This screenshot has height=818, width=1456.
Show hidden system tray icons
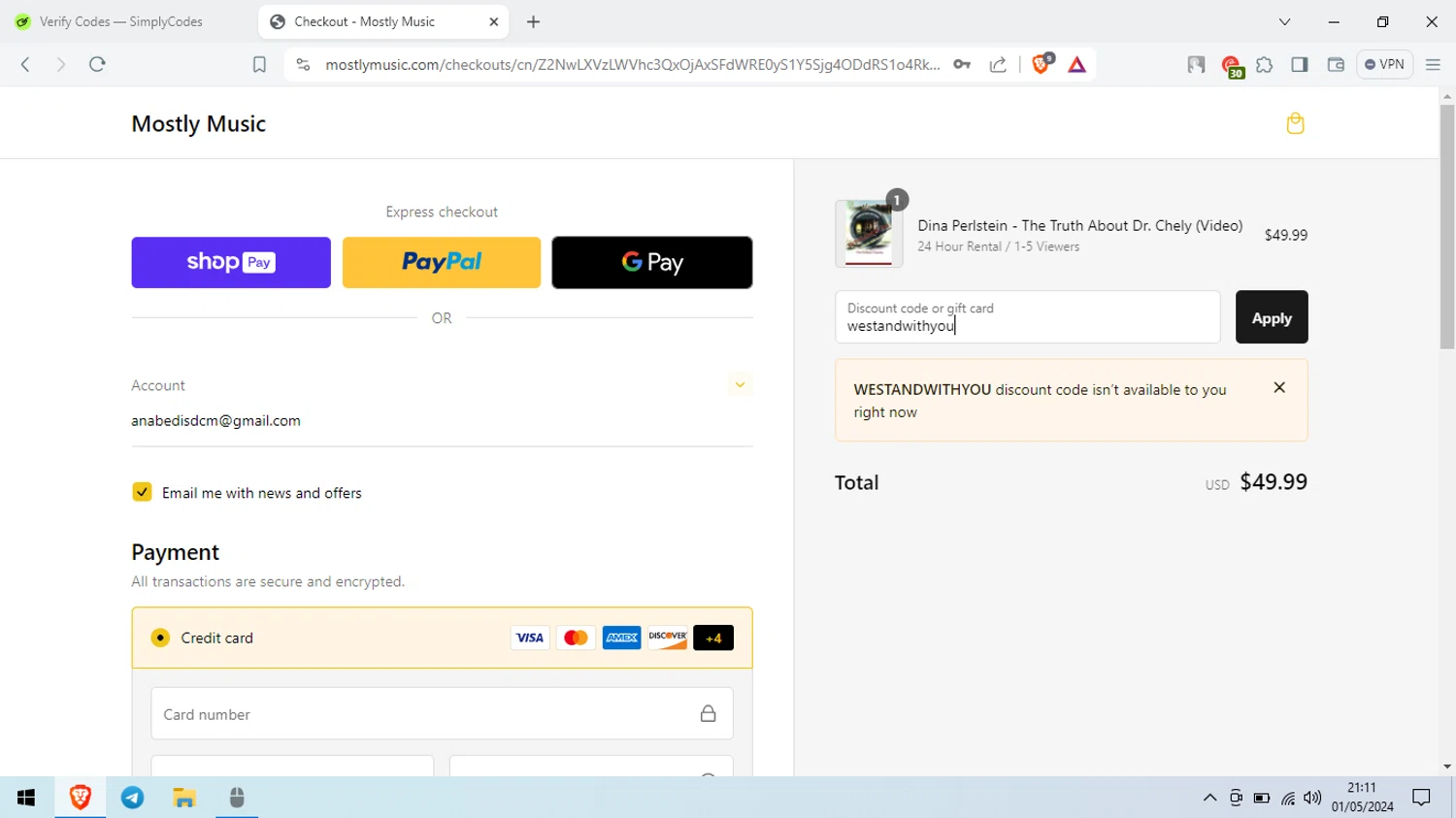tap(1209, 798)
